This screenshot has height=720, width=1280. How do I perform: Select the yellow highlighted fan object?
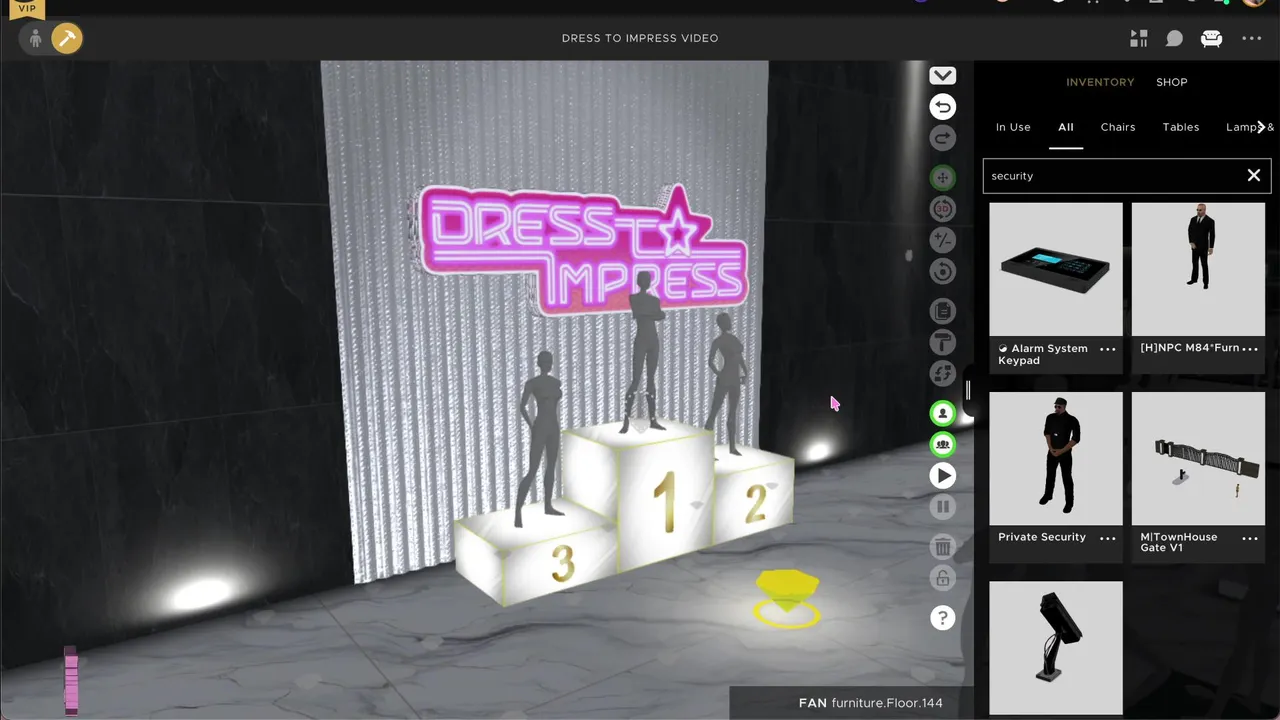[x=788, y=597]
